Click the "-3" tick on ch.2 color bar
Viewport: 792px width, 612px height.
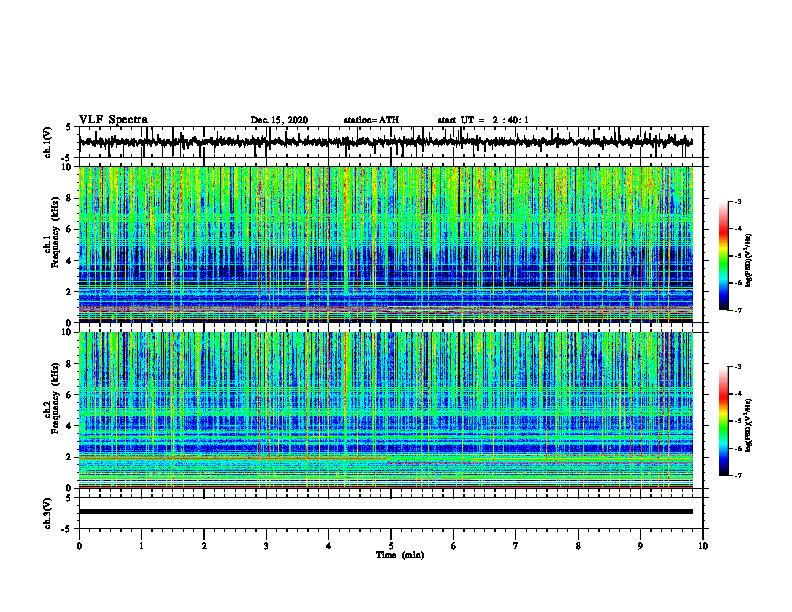(x=738, y=367)
